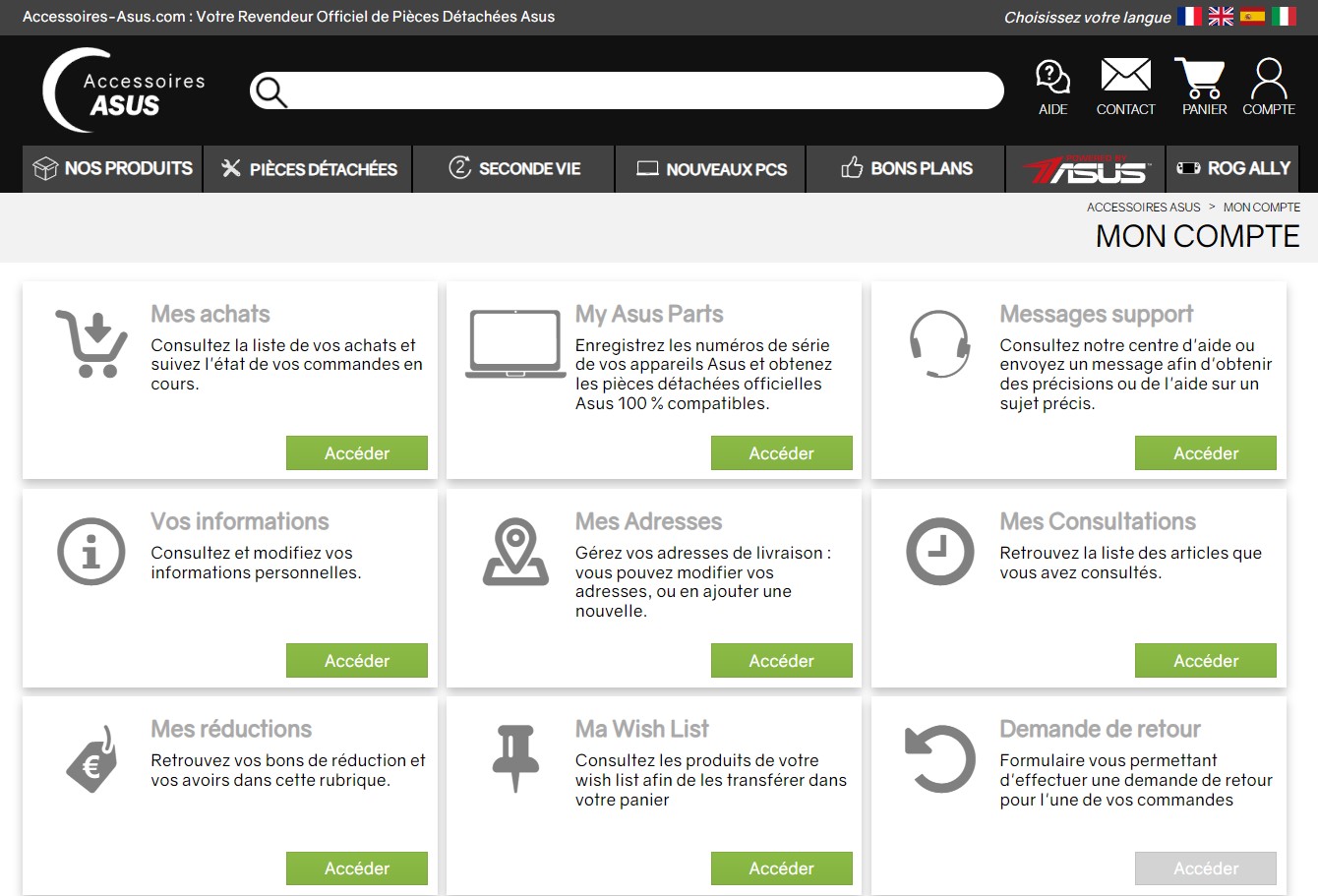The height and width of the screenshot is (896, 1318).
Task: Open the Bons Plans menu item
Action: click(906, 168)
